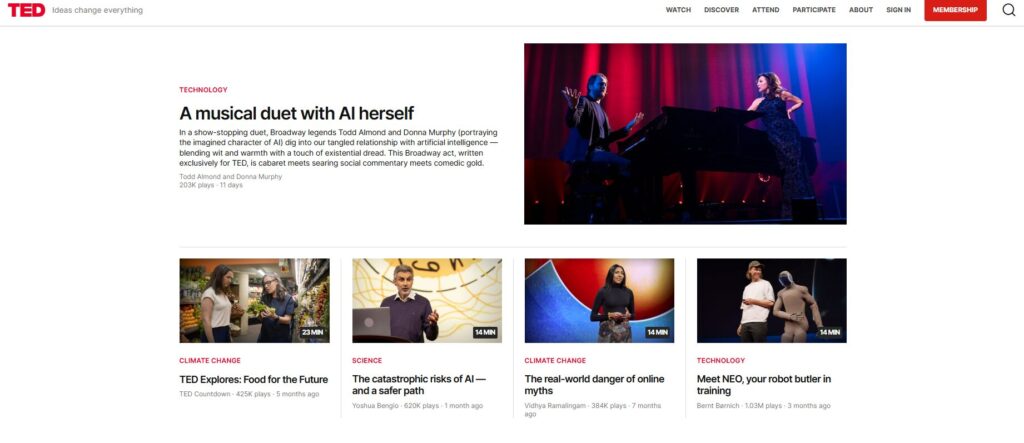Open 'The catastrophic risks of AI' title
This screenshot has width=1024, height=443.
(419, 385)
